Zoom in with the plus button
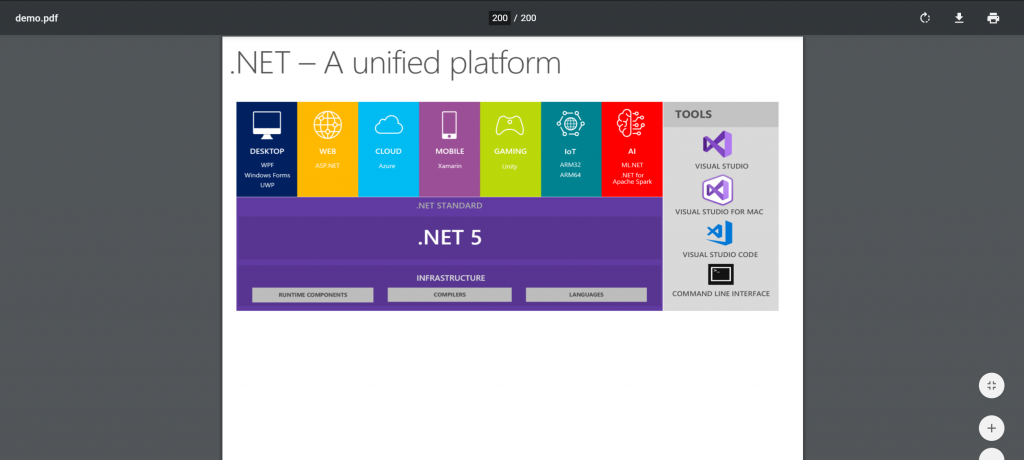 point(991,429)
